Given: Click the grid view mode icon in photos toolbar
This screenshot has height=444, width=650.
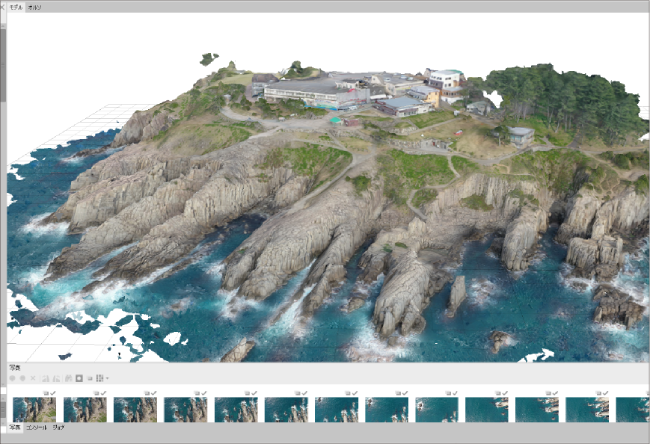Looking at the screenshot, I should coord(98,378).
